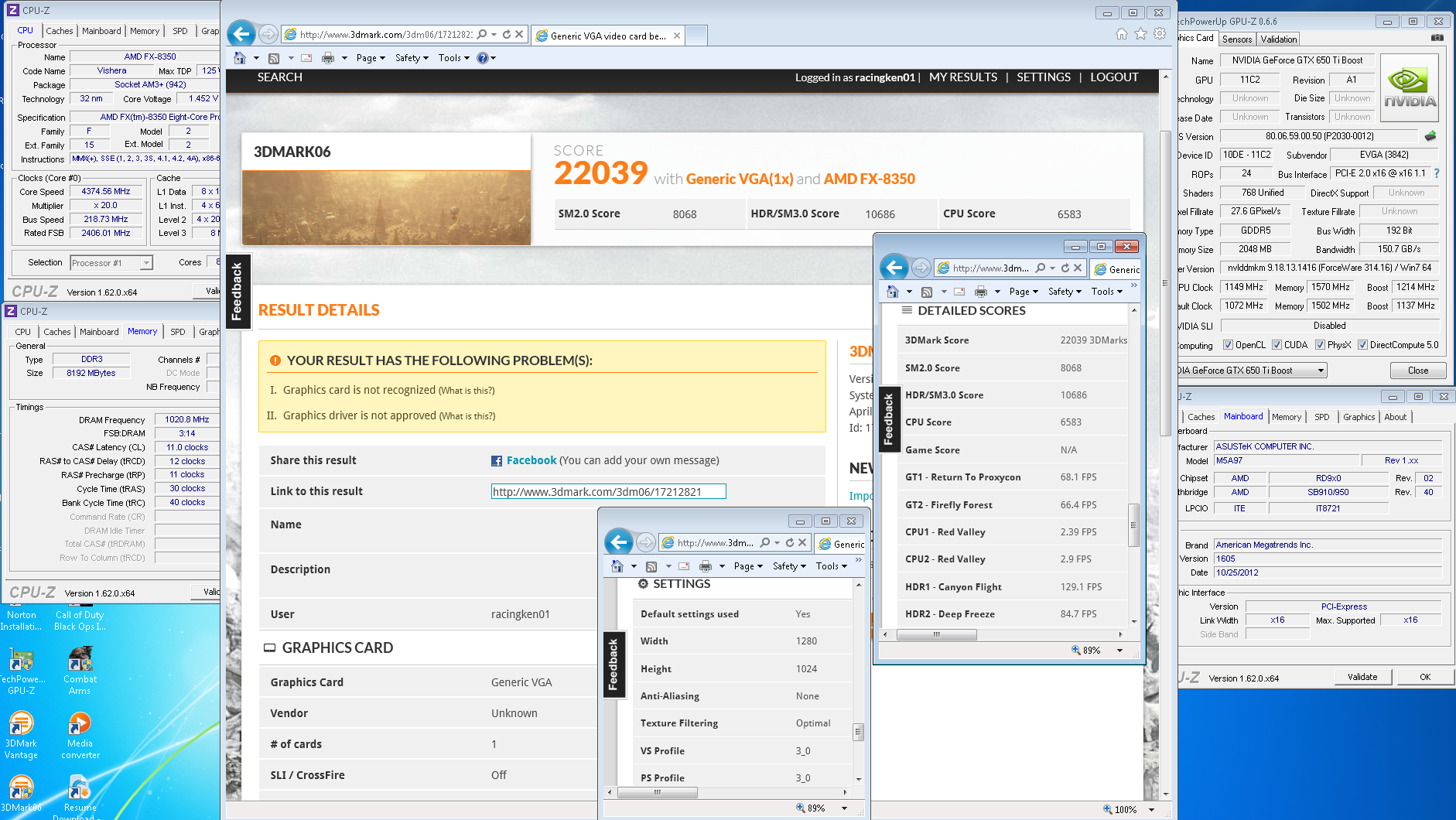Click stop-loading X in main browser address bar
This screenshot has width=1456, height=820.
[519, 34]
